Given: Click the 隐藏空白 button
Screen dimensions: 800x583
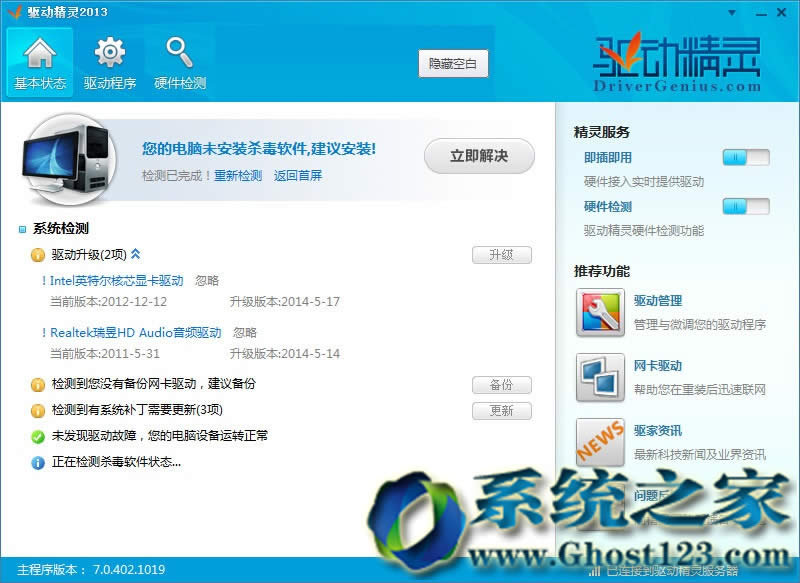Looking at the screenshot, I should (453, 63).
